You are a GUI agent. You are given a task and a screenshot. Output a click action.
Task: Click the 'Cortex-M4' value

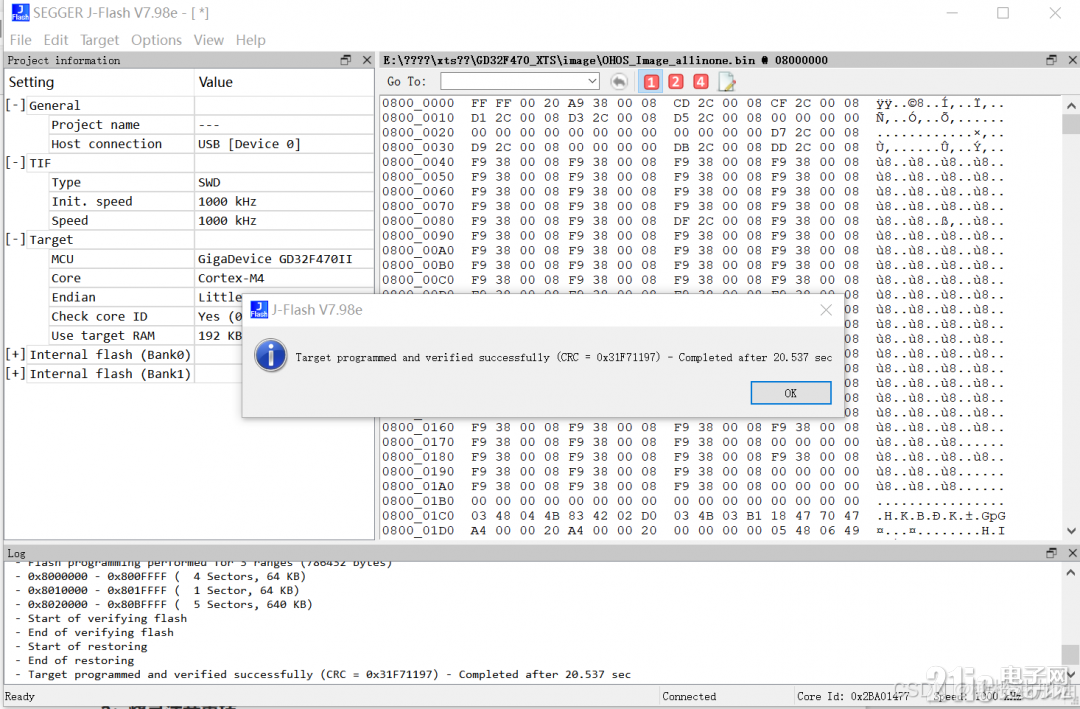point(231,278)
